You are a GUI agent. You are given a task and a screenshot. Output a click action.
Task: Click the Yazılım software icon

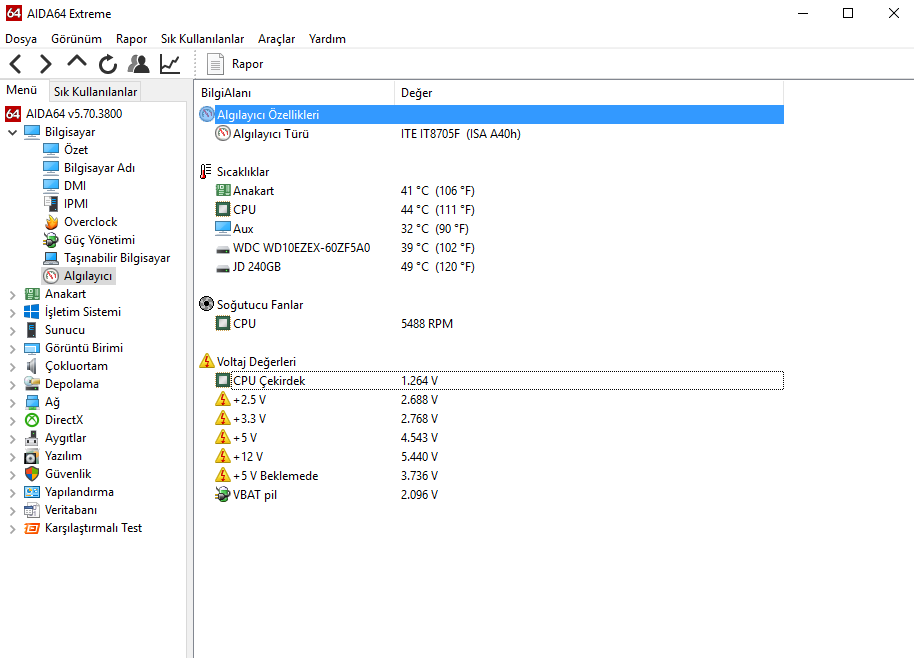click(31, 456)
